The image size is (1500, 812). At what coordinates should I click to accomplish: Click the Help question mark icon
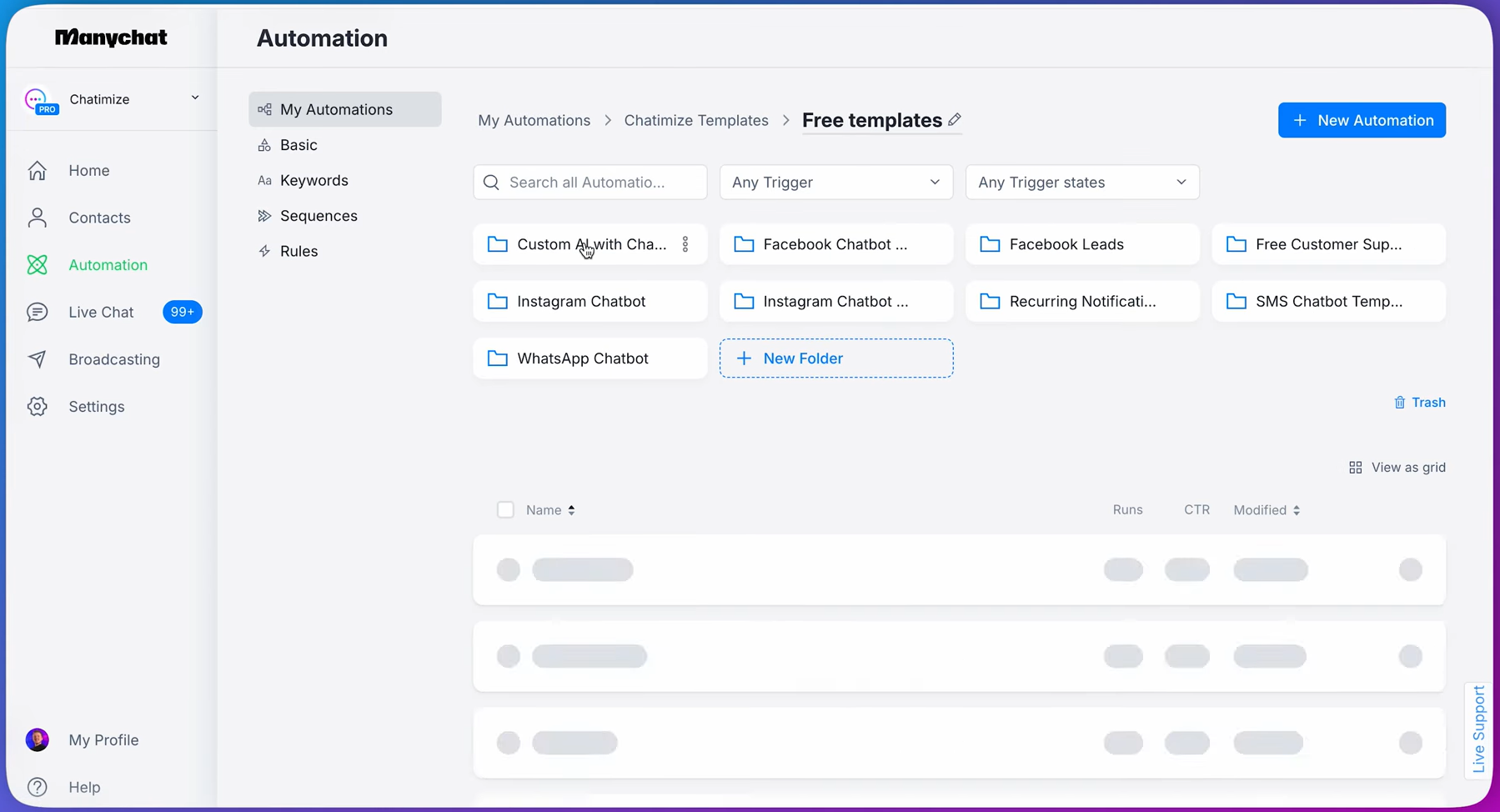click(x=38, y=787)
